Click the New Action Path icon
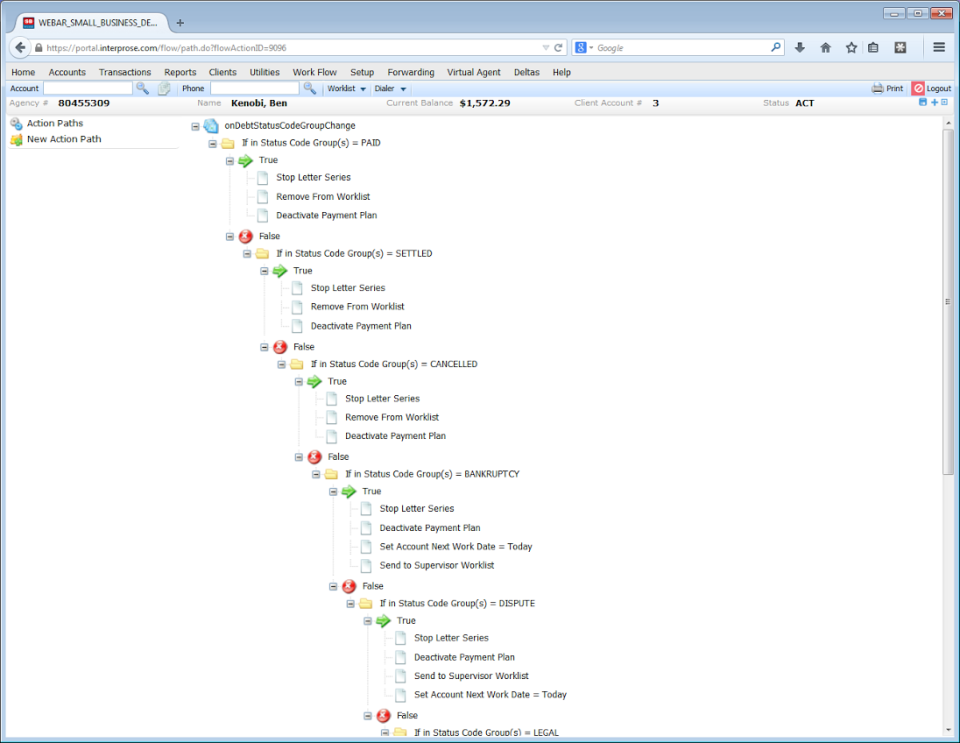The width and height of the screenshot is (960, 743). [x=18, y=139]
